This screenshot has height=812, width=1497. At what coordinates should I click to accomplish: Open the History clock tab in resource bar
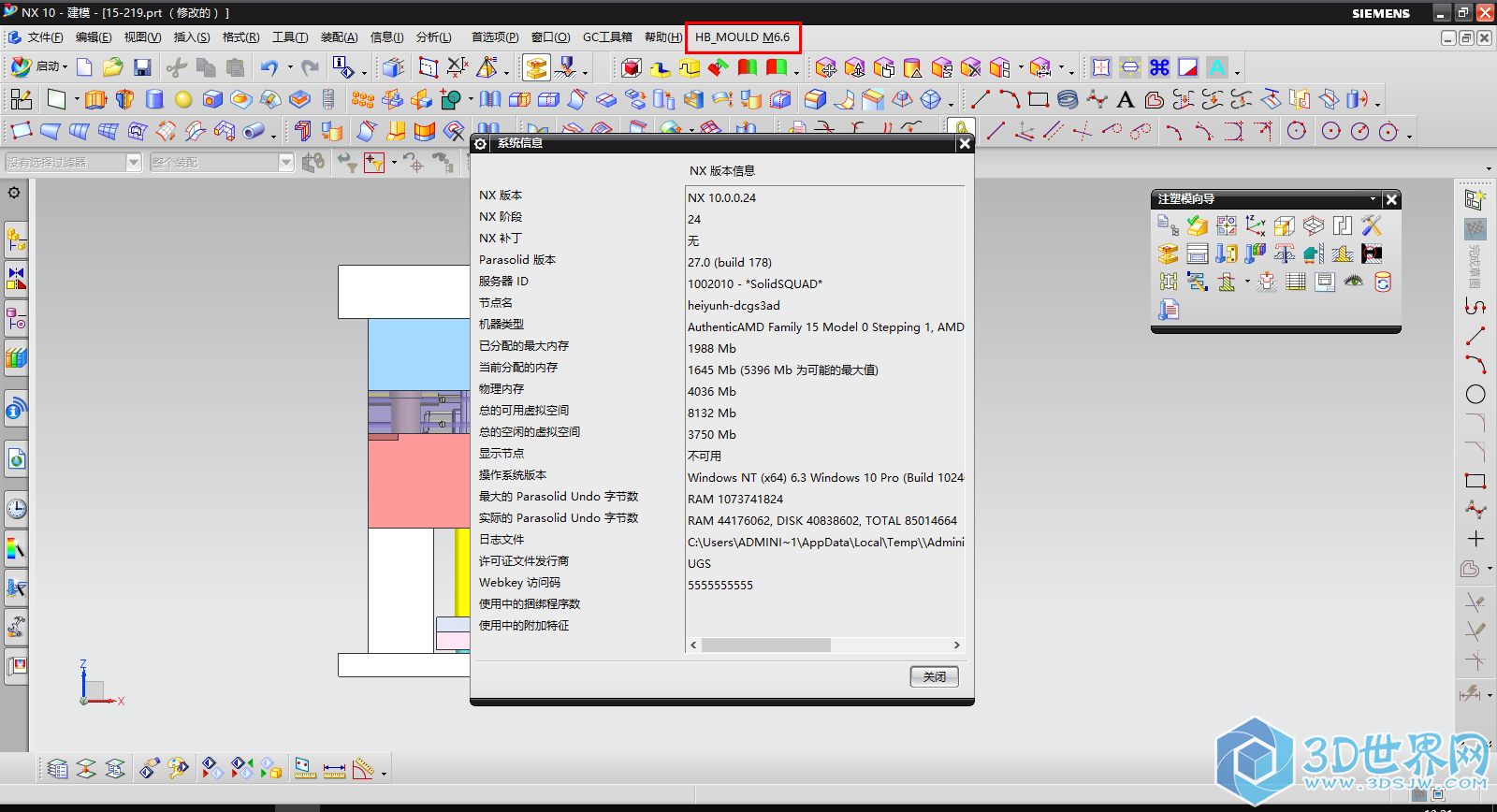point(16,509)
